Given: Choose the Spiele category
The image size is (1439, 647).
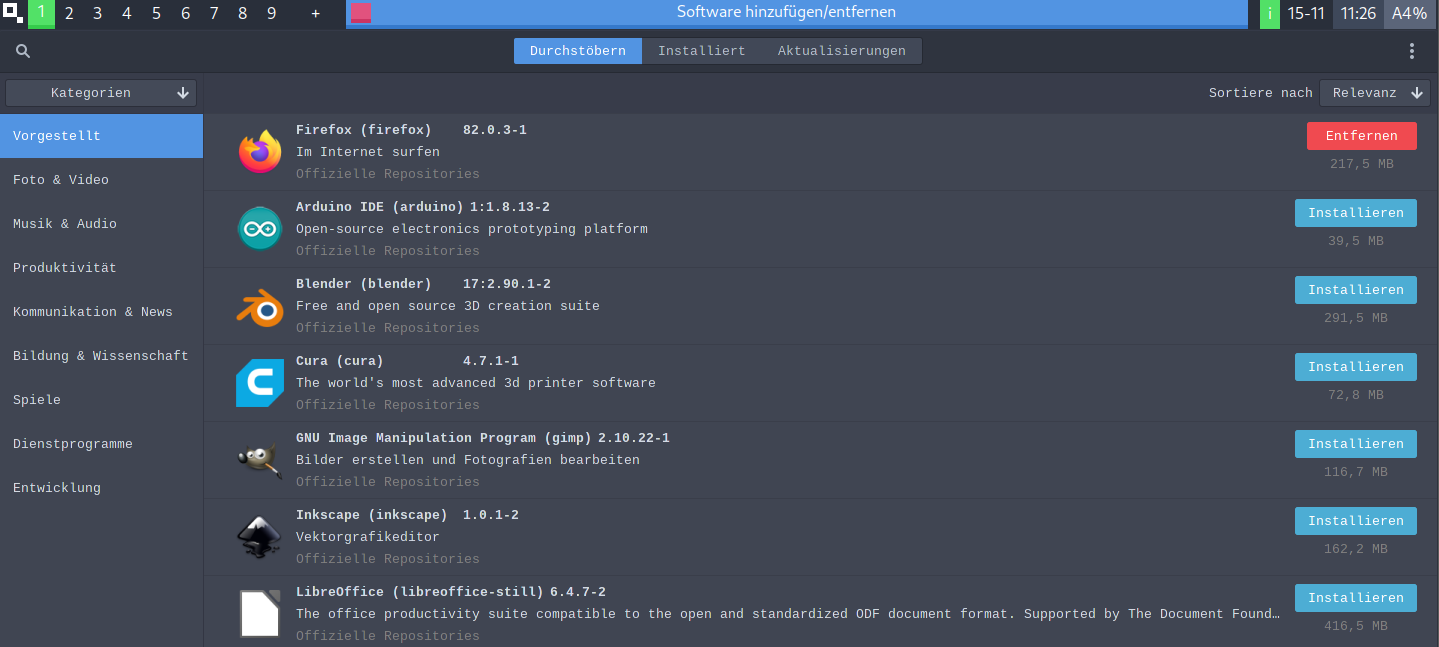Looking at the screenshot, I should pyautogui.click(x=37, y=400).
